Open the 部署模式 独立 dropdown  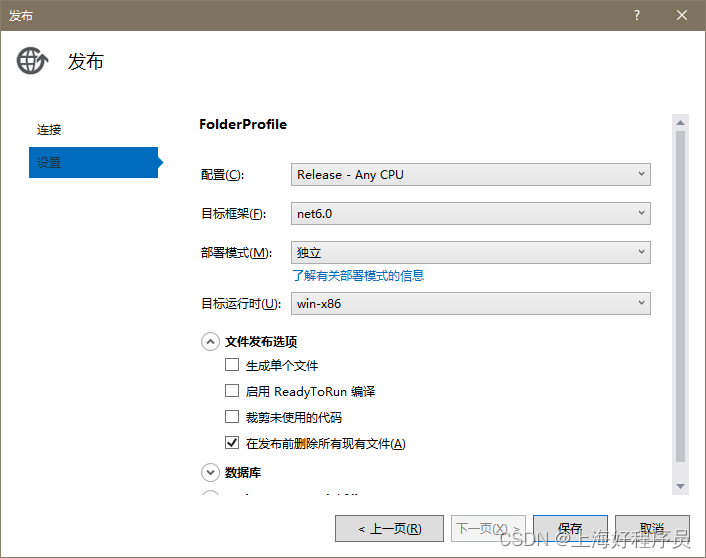click(x=471, y=253)
